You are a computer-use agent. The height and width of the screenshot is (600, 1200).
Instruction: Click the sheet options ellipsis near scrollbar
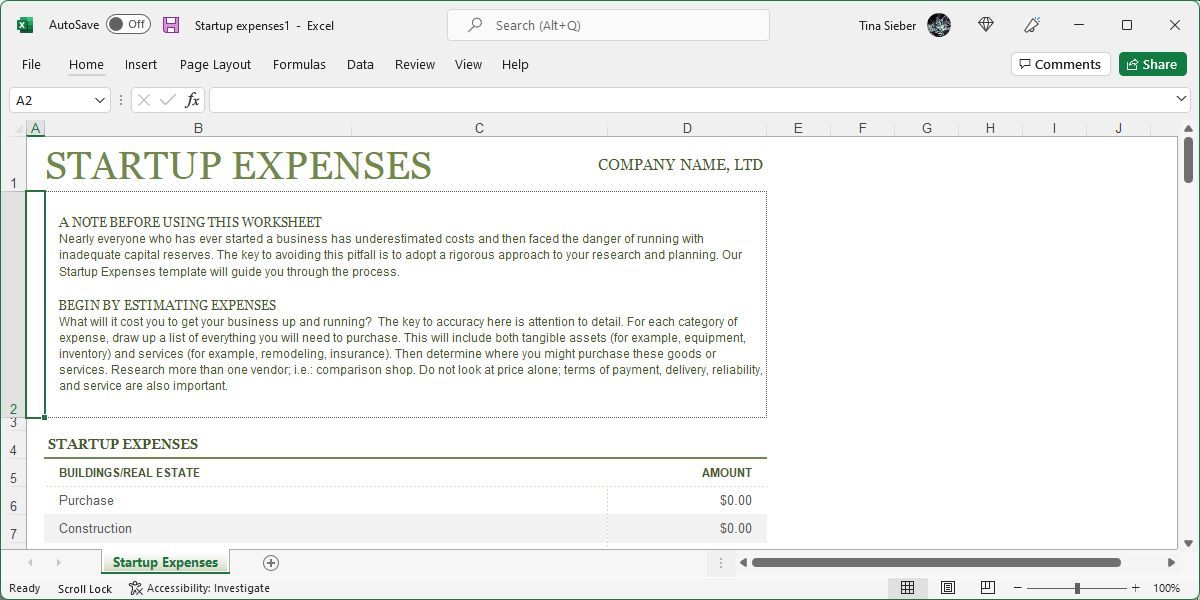(720, 562)
